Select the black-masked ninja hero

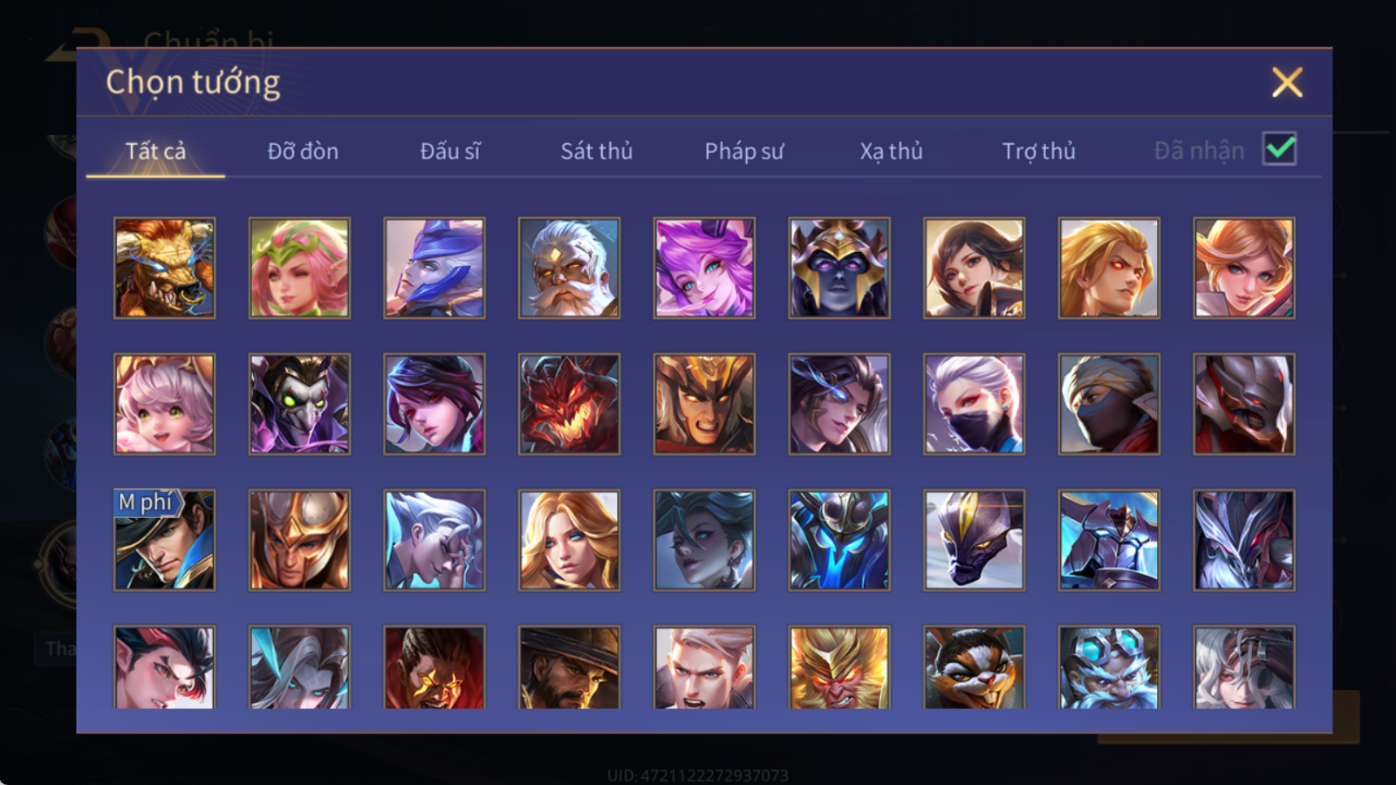pyautogui.click(x=1109, y=404)
